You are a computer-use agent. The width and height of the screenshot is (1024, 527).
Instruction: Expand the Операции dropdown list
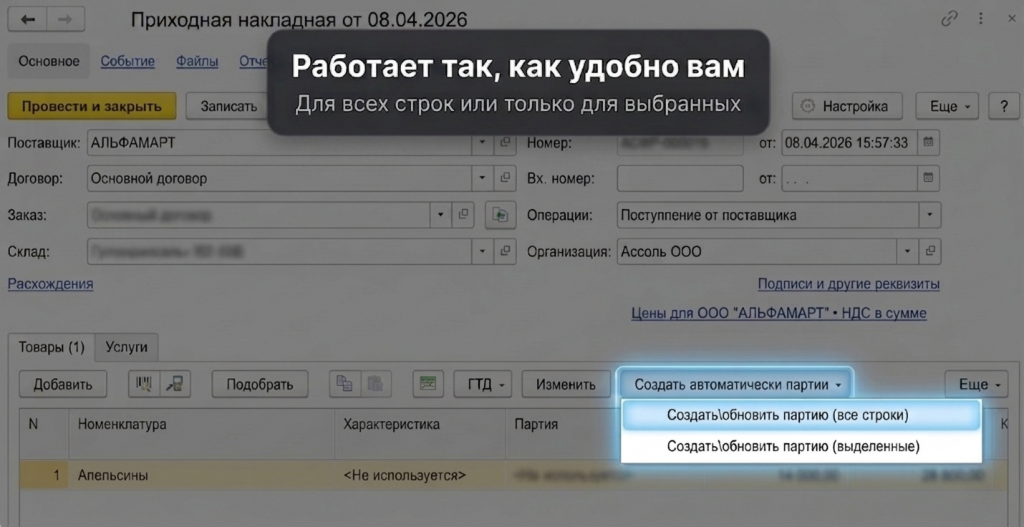[x=930, y=215]
